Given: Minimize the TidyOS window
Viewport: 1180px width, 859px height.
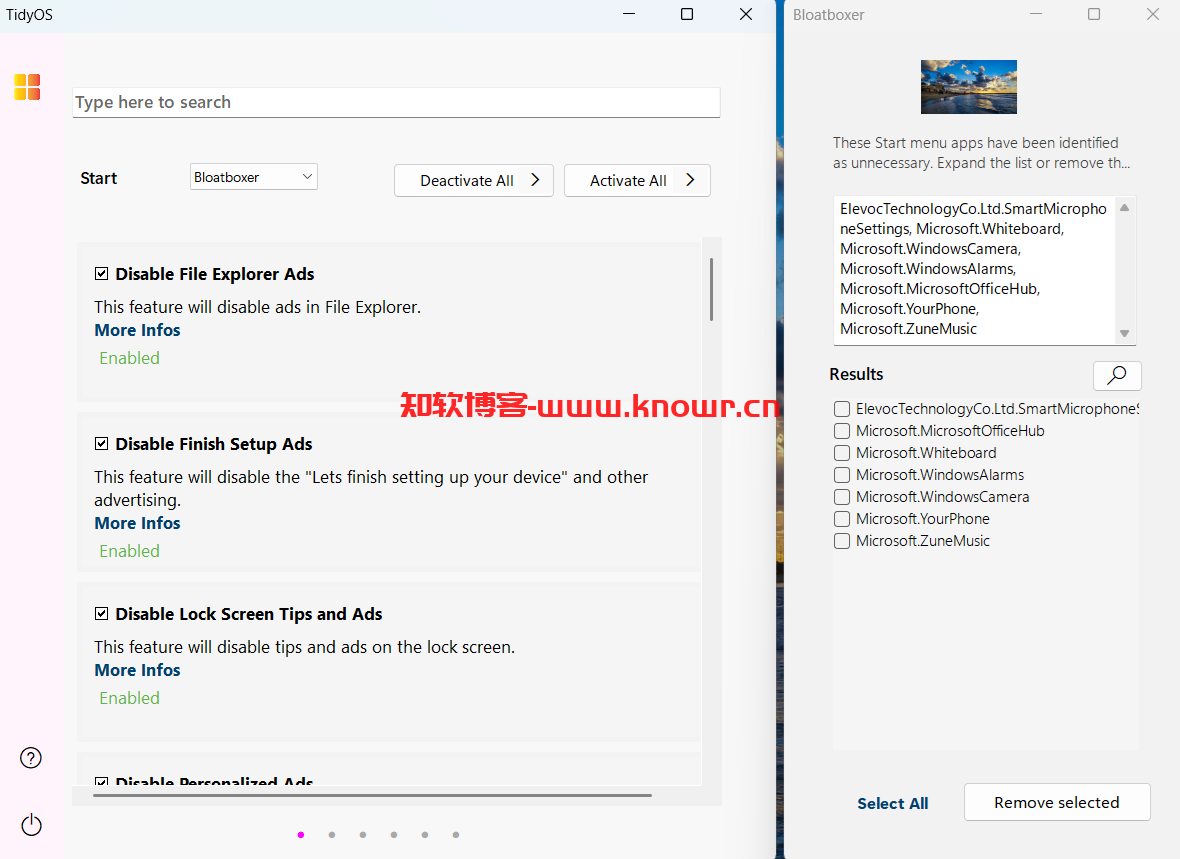Looking at the screenshot, I should tap(629, 14).
